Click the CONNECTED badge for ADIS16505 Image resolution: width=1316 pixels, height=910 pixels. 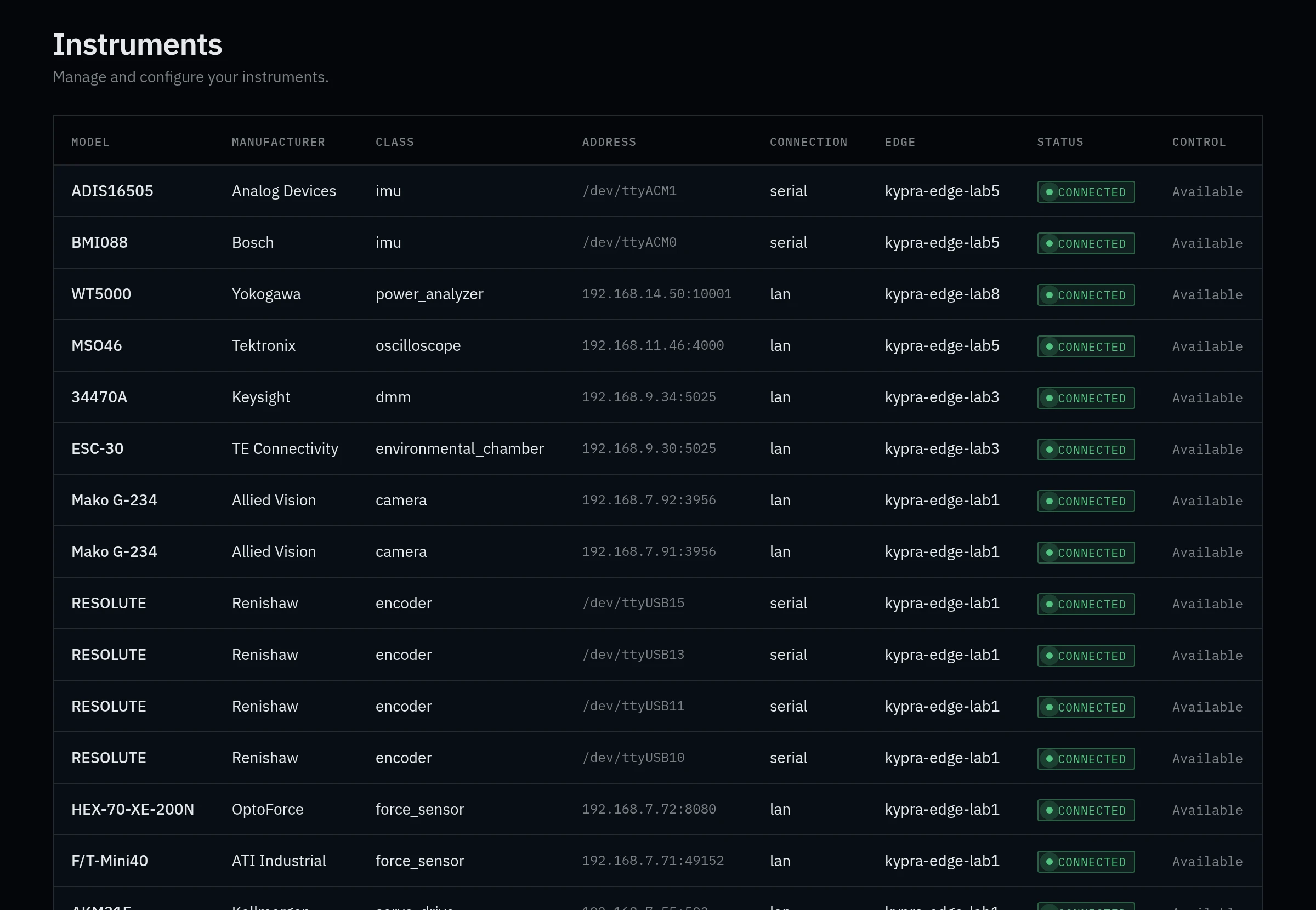click(1086, 192)
